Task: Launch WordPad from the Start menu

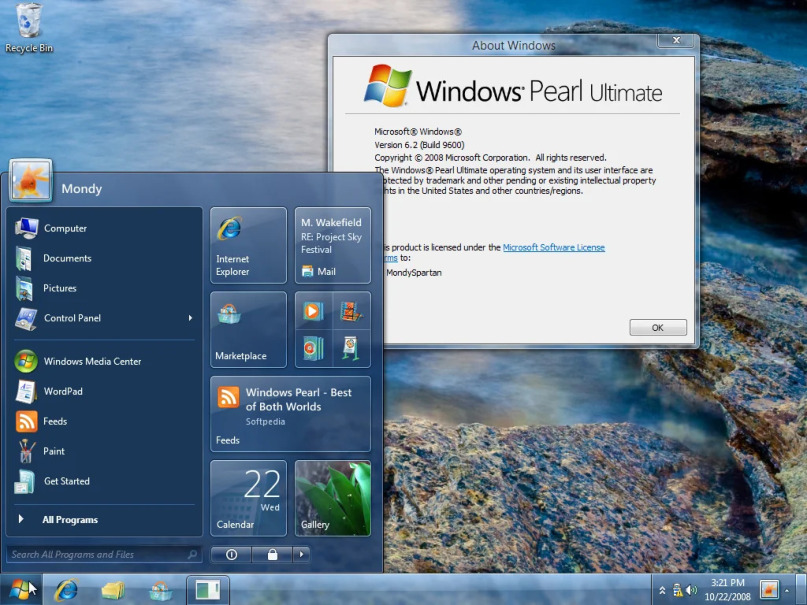Action: tap(106, 391)
